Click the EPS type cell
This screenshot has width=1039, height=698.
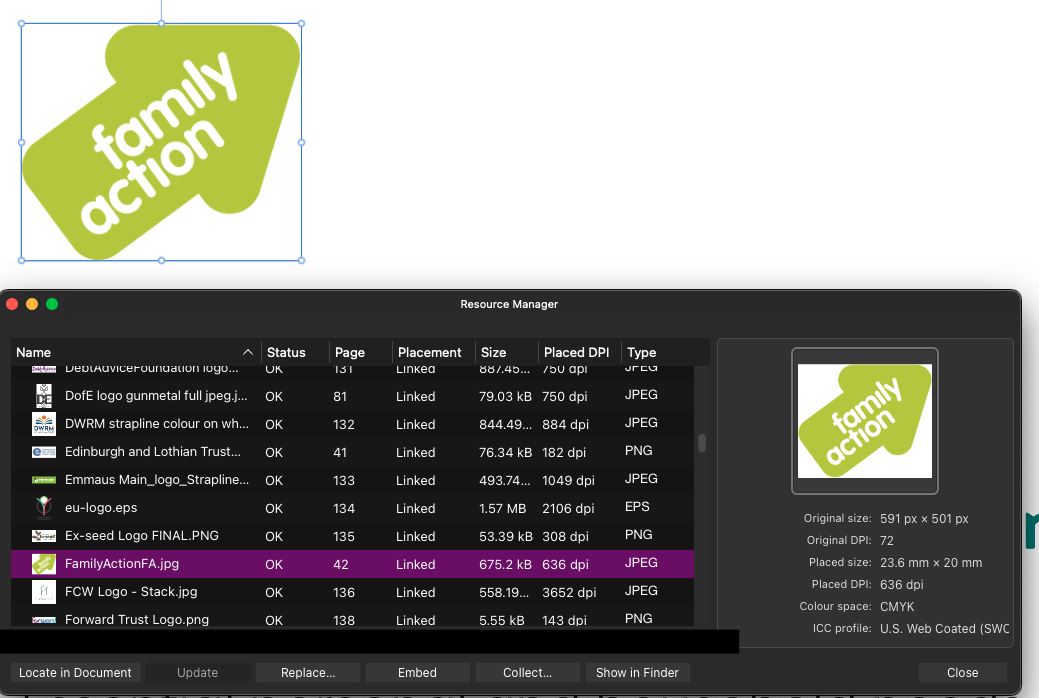[x=637, y=506]
